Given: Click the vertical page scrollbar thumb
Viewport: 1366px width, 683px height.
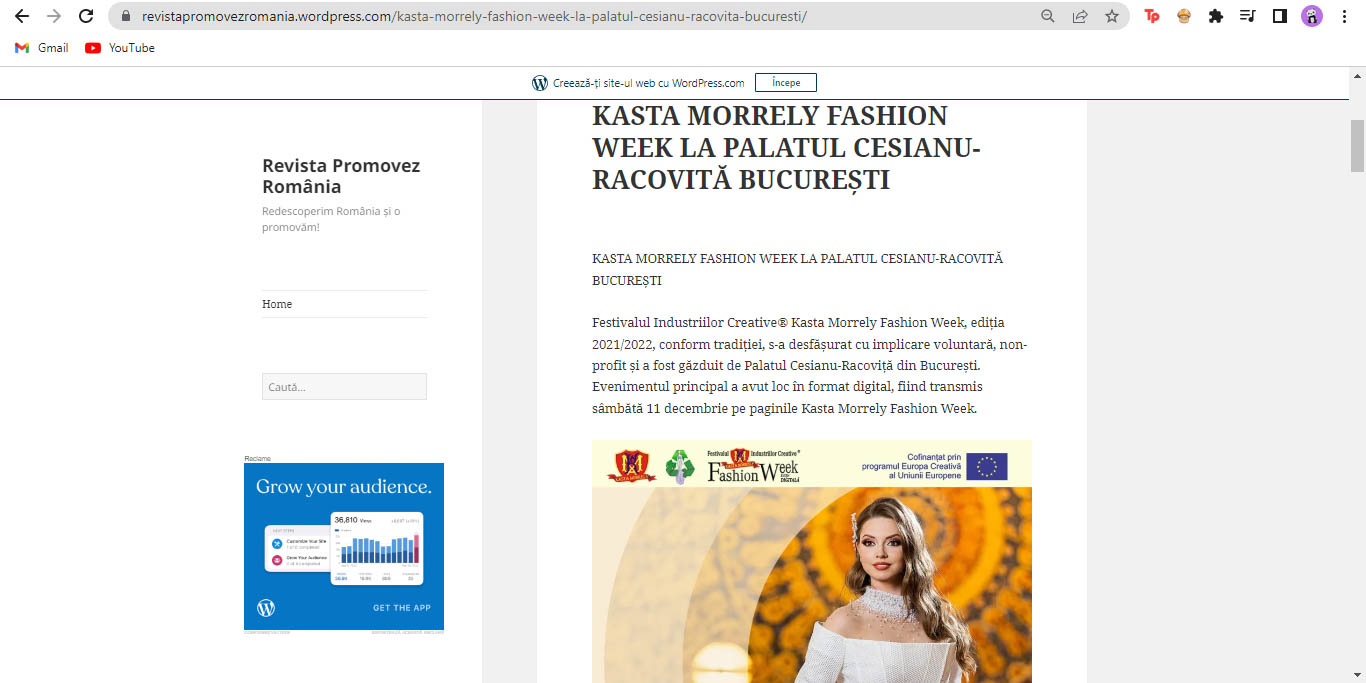Looking at the screenshot, I should tap(1358, 146).
